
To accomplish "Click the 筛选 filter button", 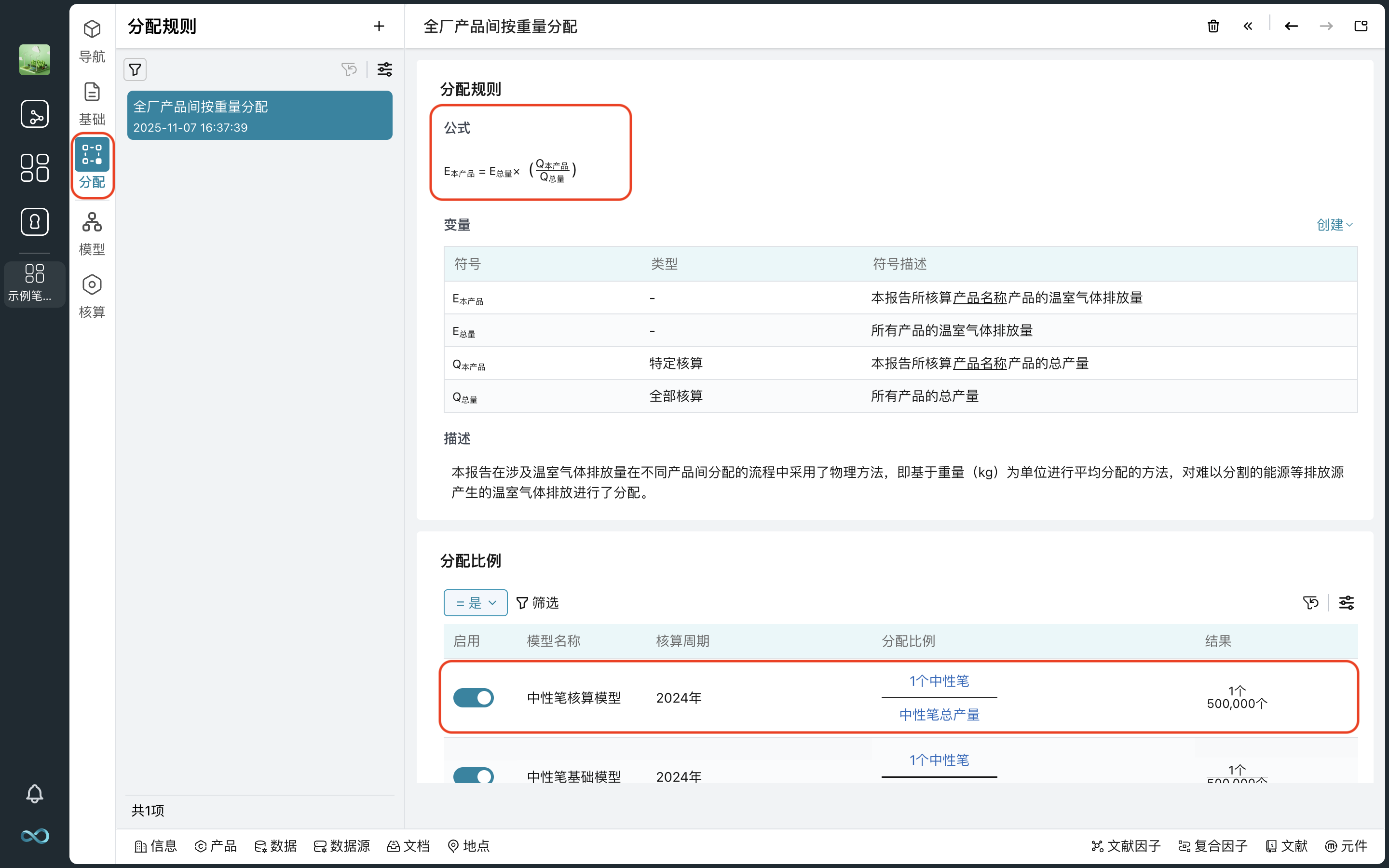I will (x=537, y=603).
